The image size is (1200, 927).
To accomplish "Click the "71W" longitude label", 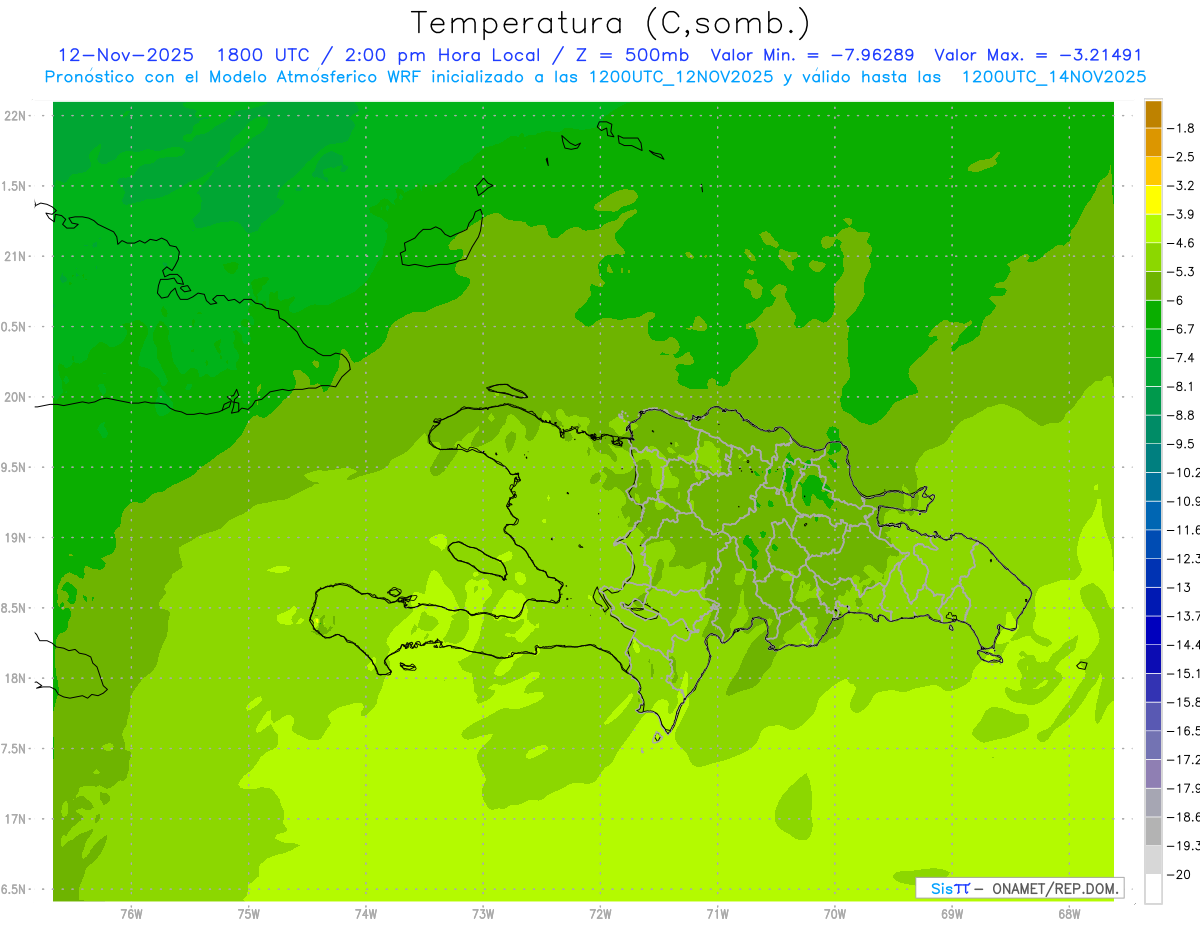I will [x=717, y=913].
